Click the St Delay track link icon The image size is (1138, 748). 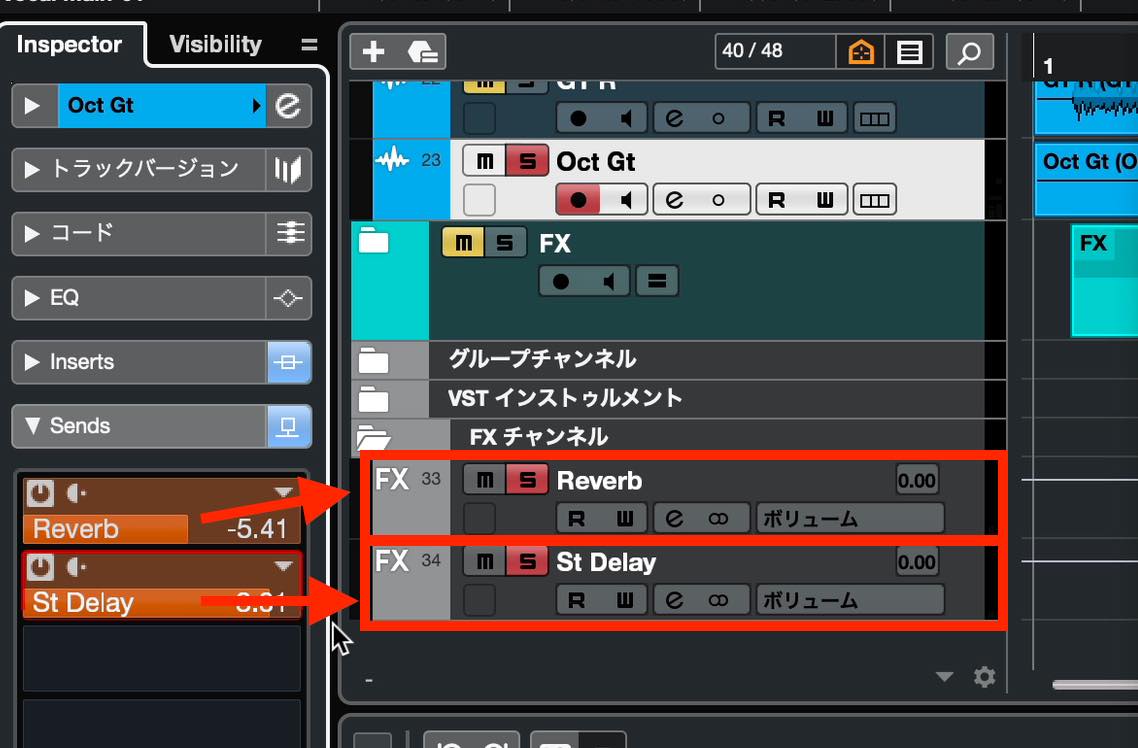tap(718, 600)
